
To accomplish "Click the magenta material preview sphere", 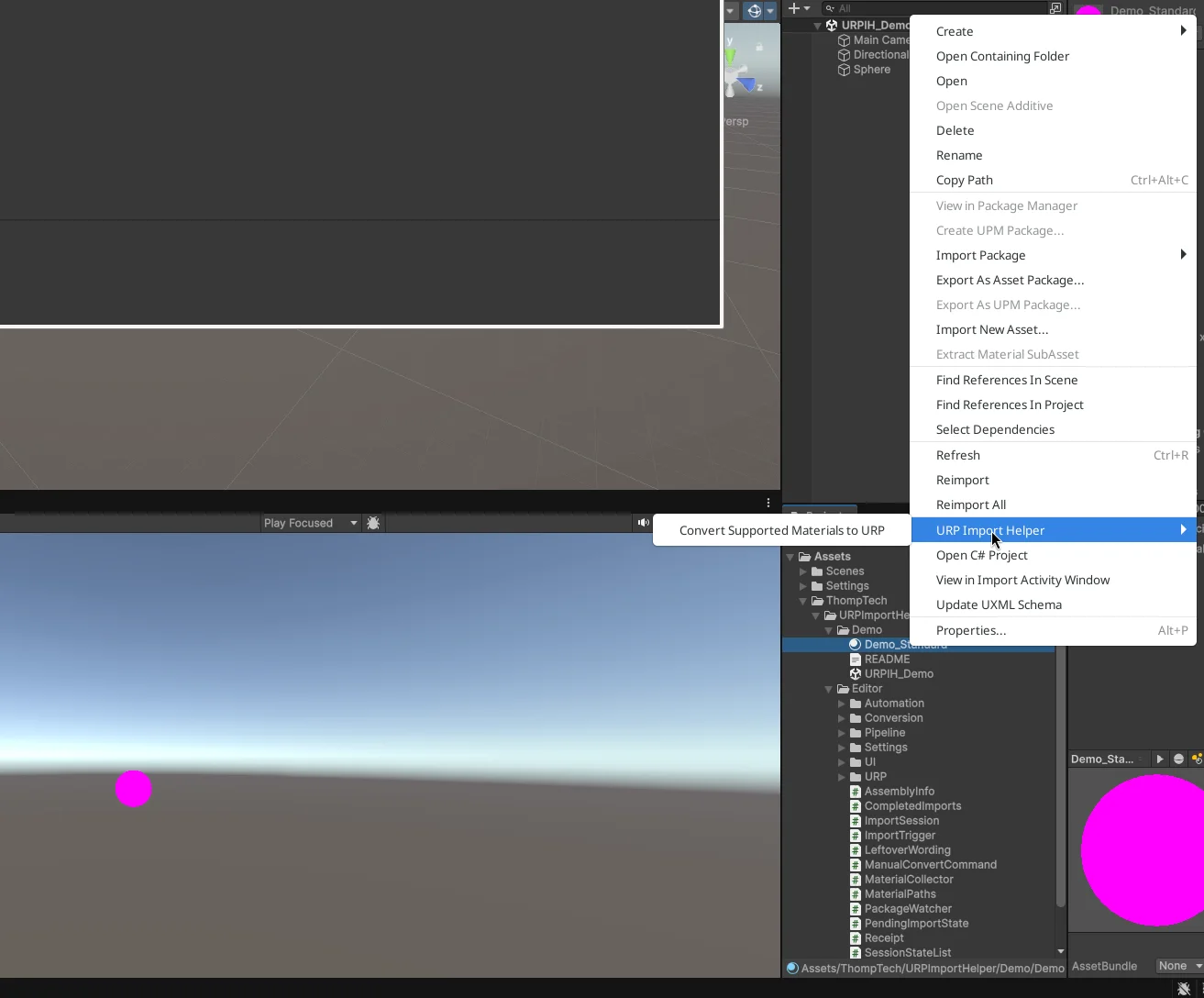I will coord(1143,850).
